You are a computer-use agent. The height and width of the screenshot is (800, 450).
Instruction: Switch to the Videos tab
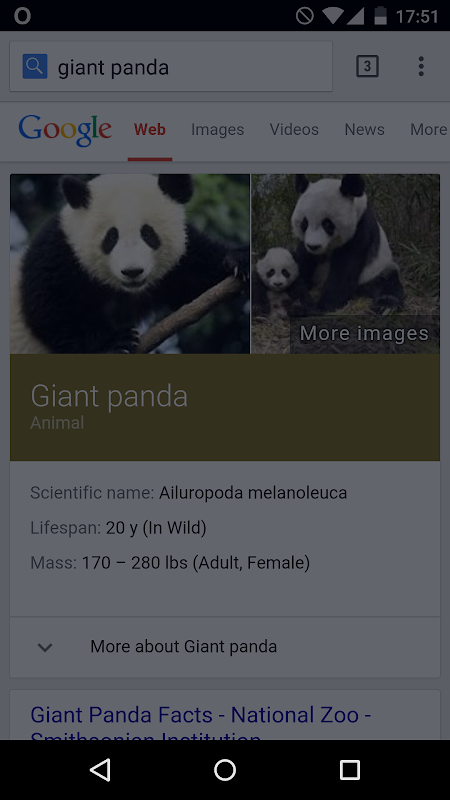(294, 130)
